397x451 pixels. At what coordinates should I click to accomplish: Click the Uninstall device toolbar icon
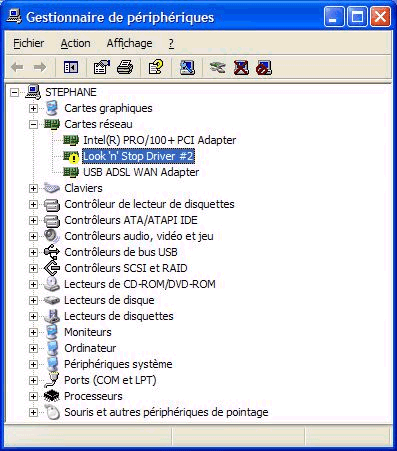241,68
